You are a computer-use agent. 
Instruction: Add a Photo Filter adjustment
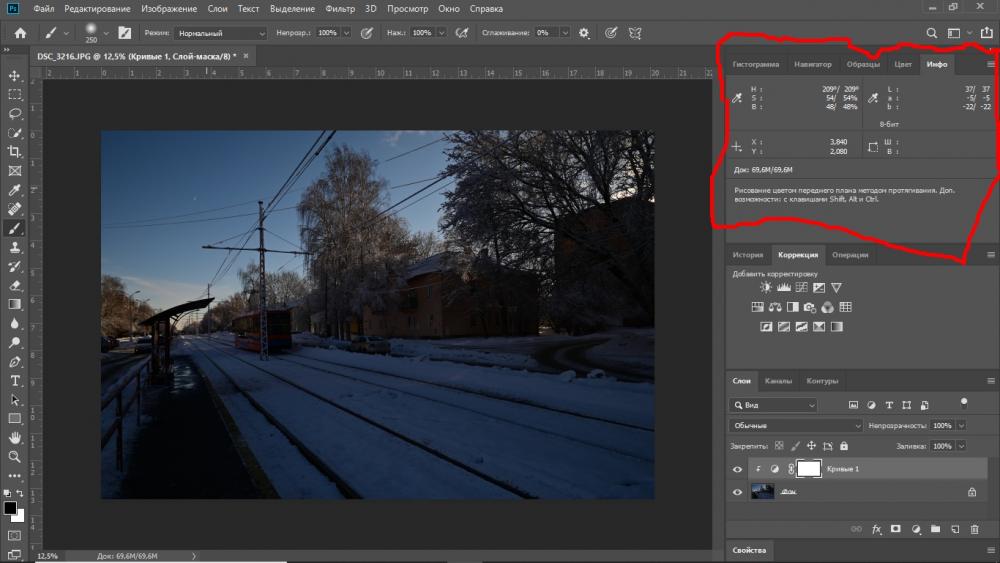(809, 307)
